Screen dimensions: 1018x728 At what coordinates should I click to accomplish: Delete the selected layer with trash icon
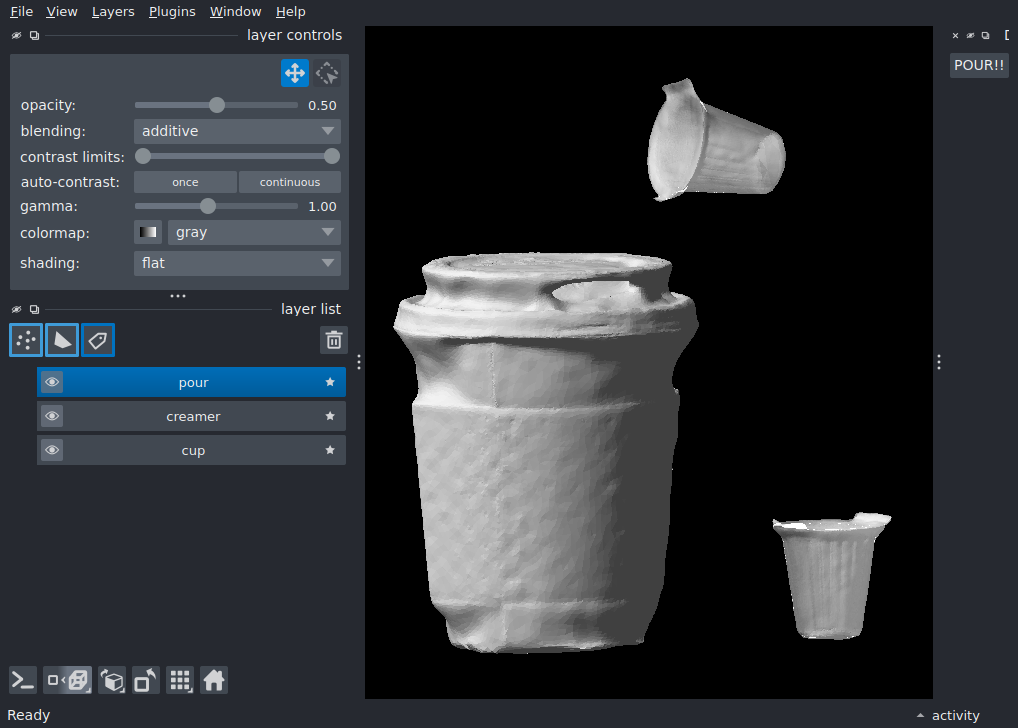[334, 340]
